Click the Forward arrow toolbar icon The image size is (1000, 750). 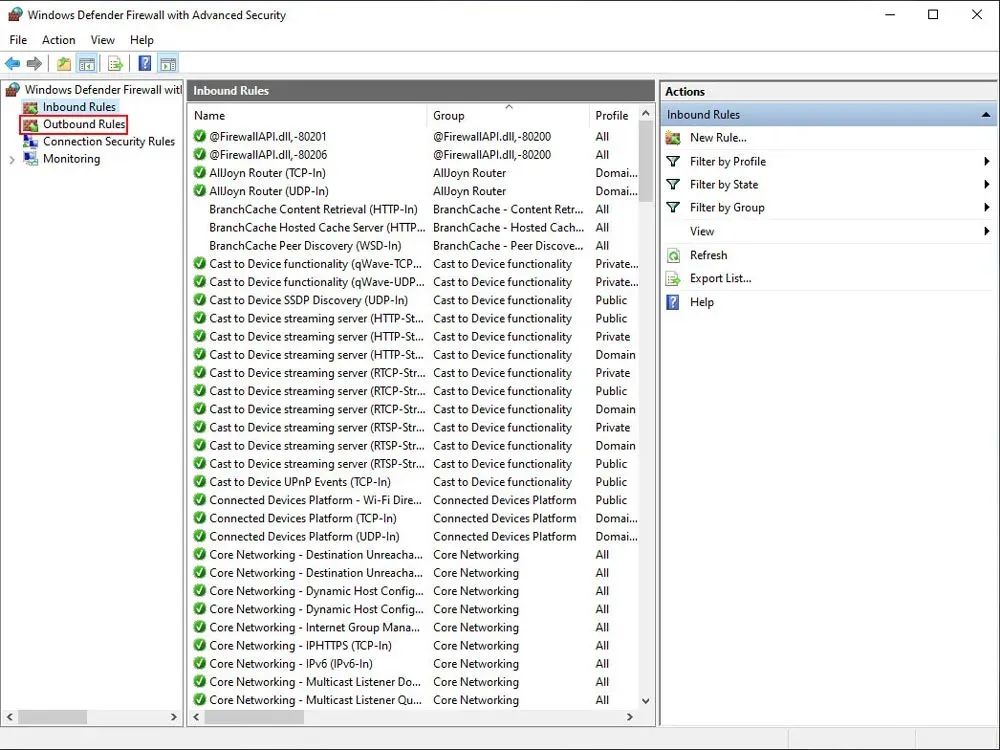[34, 63]
